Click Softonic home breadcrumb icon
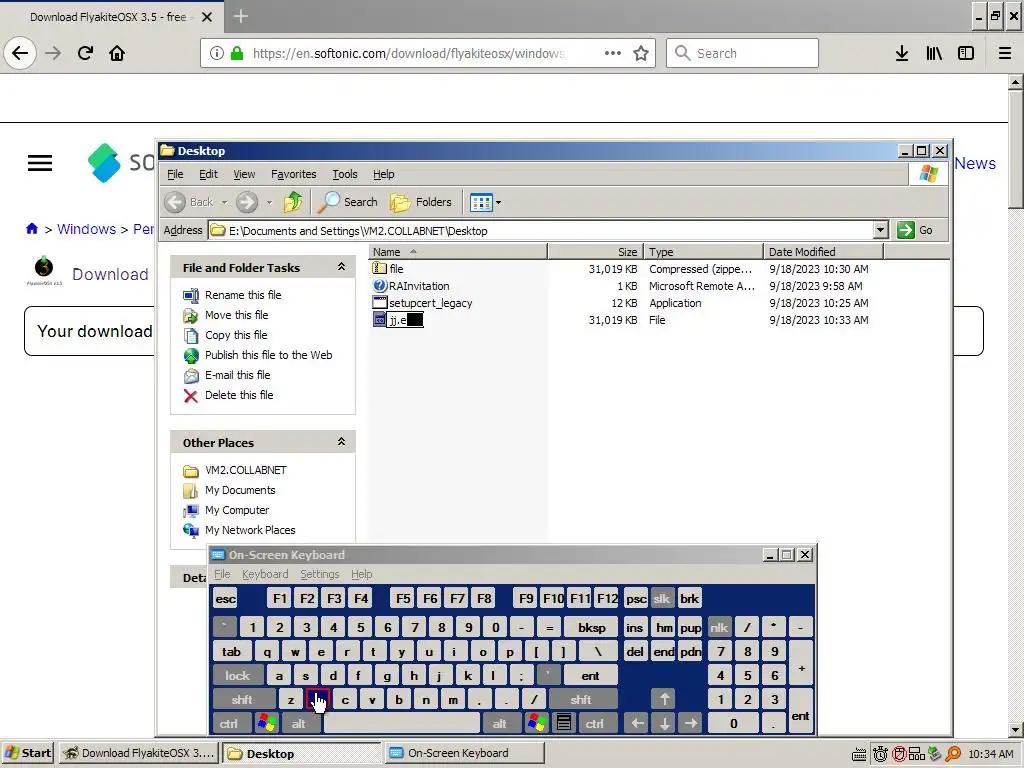Image resolution: width=1024 pixels, height=768 pixels. point(31,229)
